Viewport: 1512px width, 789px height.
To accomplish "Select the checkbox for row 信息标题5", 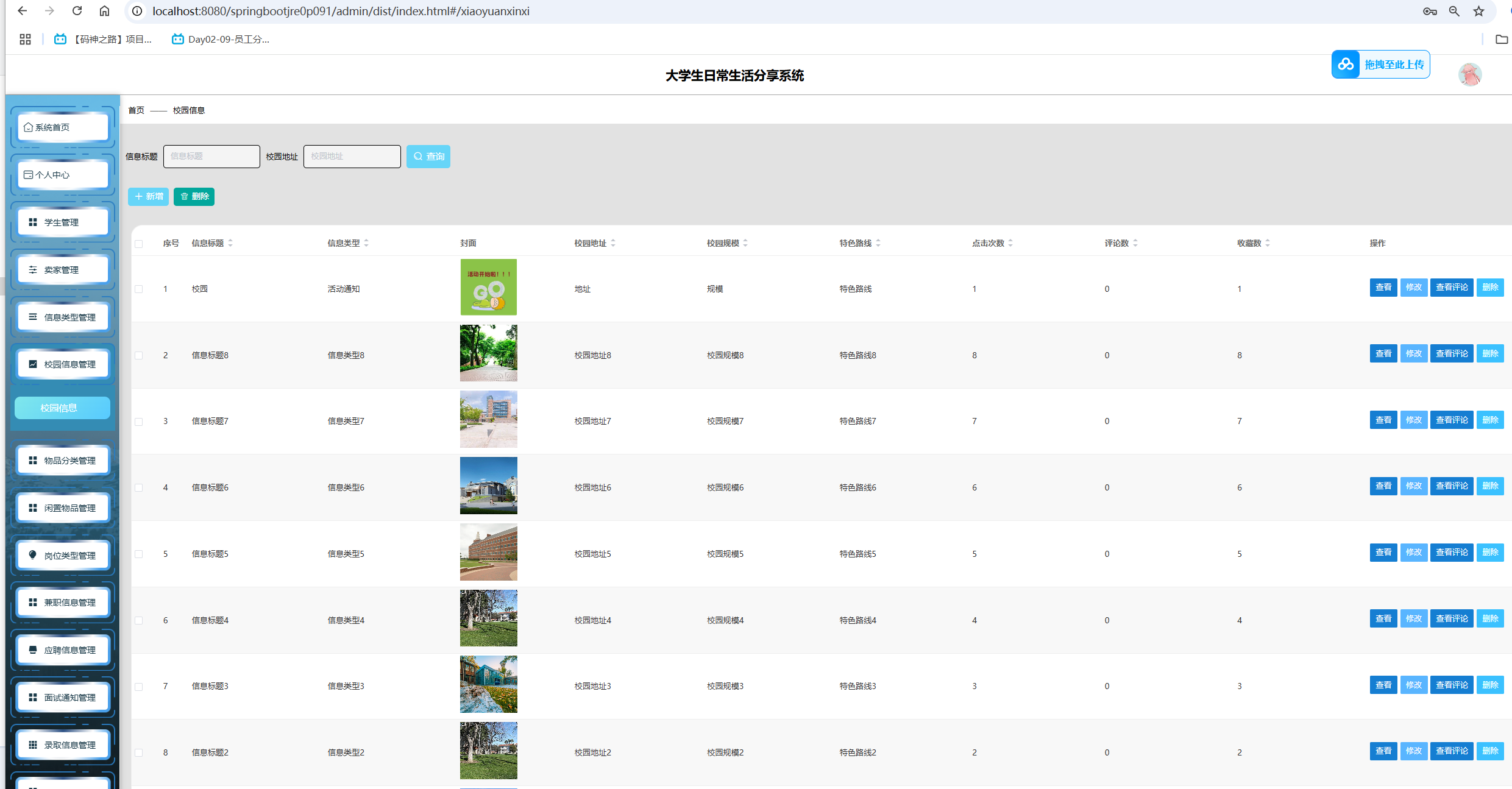I will tap(139, 554).
